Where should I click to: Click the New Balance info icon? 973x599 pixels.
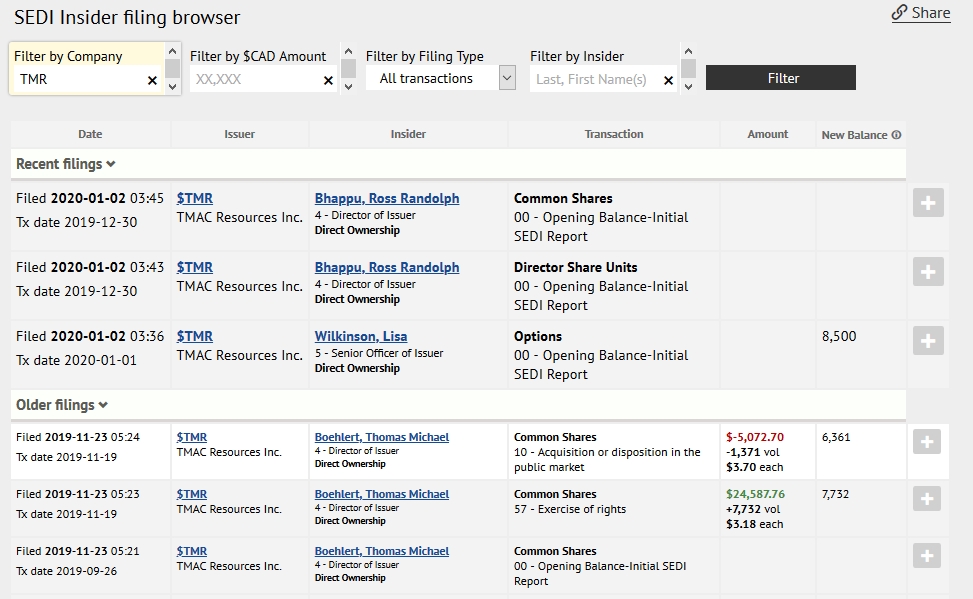coord(897,135)
